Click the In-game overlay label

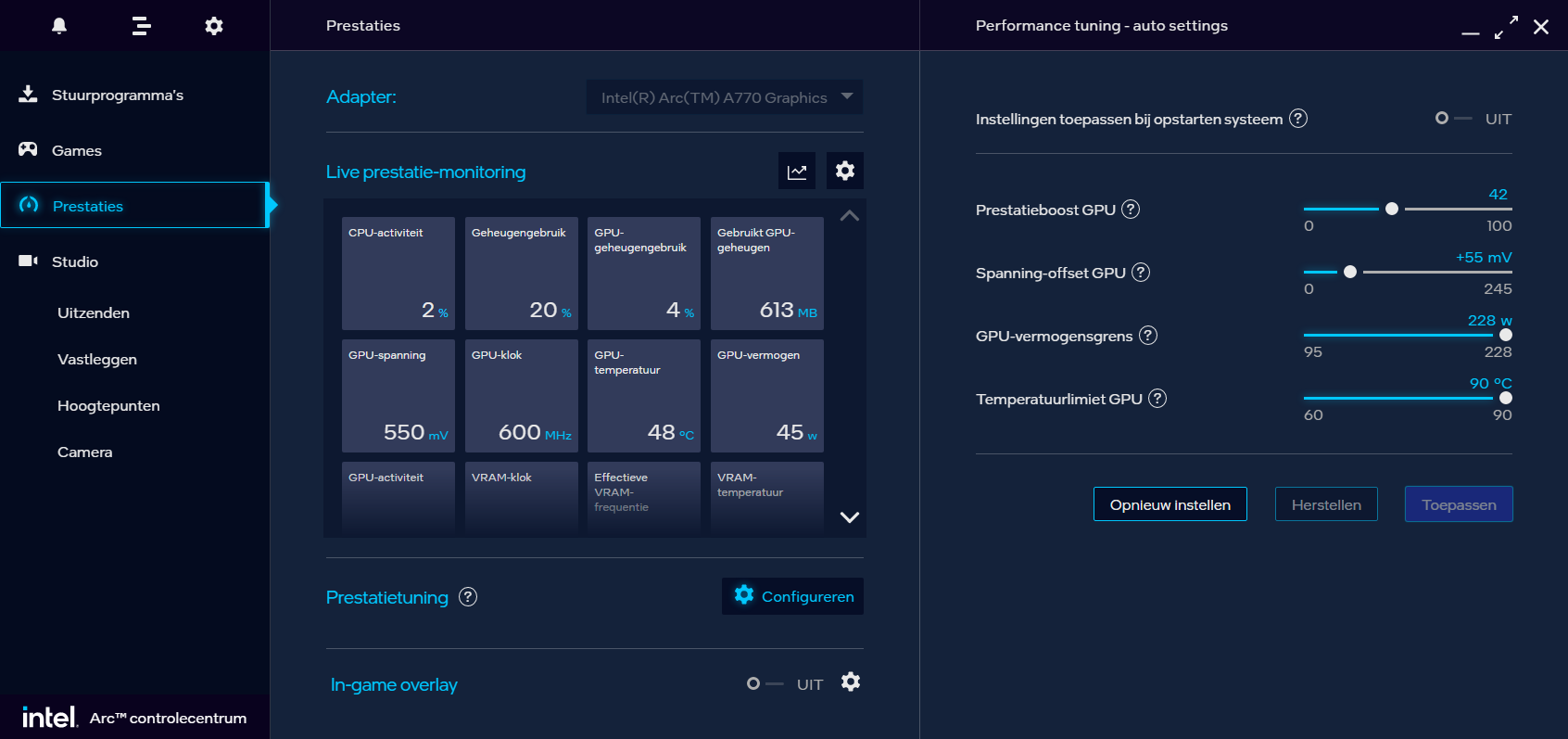tap(394, 685)
